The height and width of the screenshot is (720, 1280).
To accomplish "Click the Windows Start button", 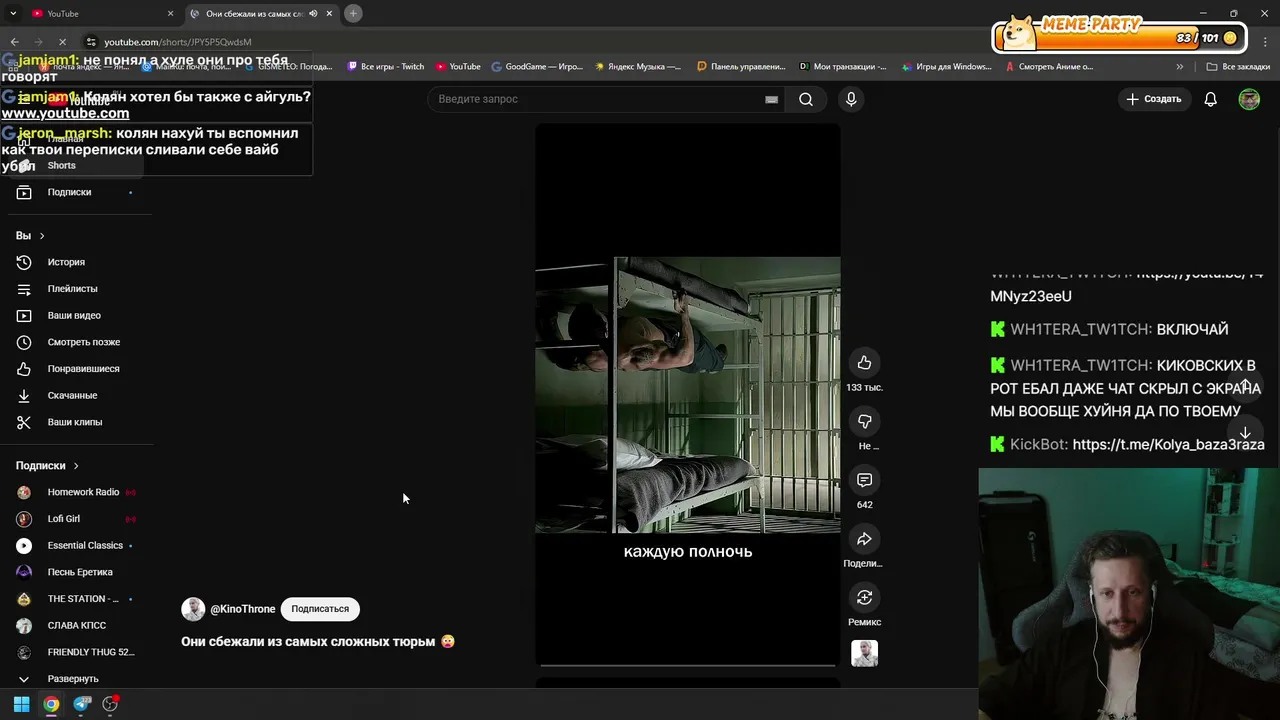I will coord(21,704).
